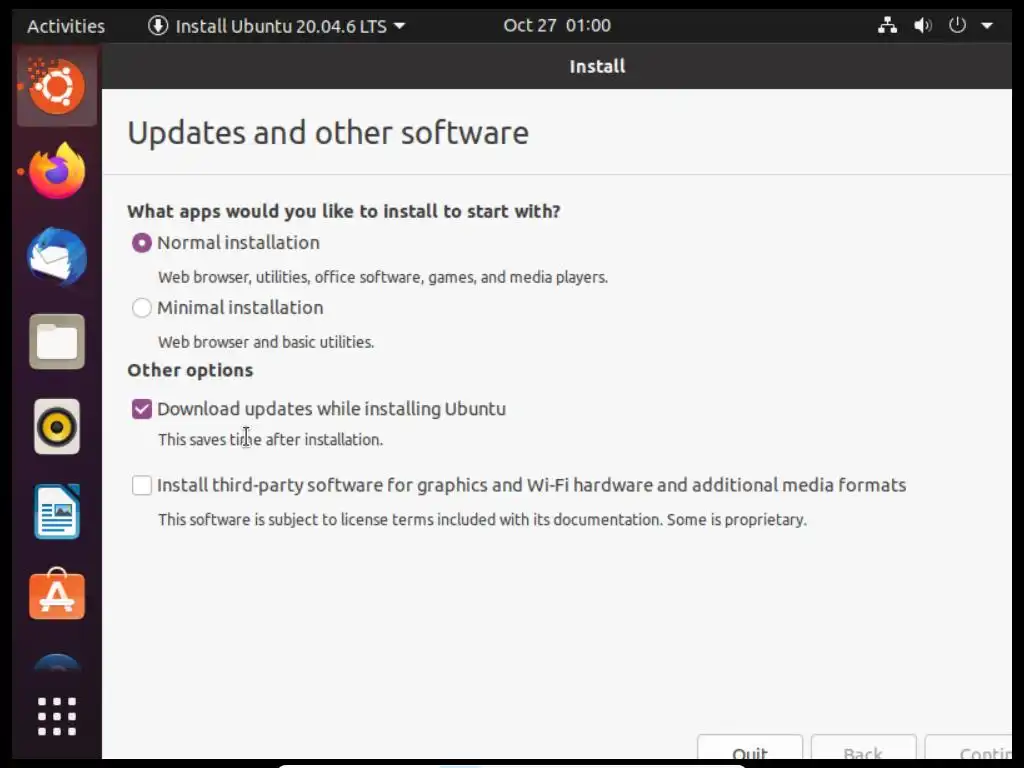Screen dimensions: 1024x768
Task: Open the Oct 27 01:00 clock menu
Action: (557, 25)
